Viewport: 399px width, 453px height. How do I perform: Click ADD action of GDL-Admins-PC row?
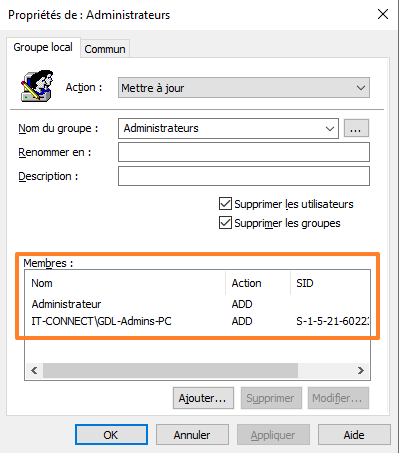tap(242, 321)
